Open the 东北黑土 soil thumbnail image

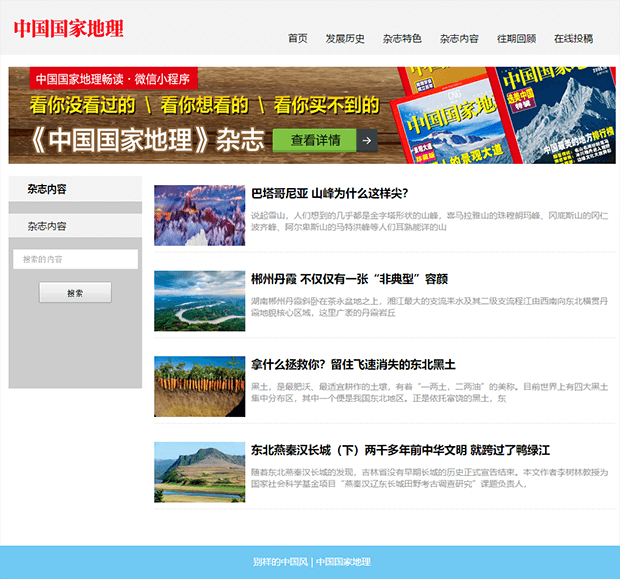tap(199, 387)
